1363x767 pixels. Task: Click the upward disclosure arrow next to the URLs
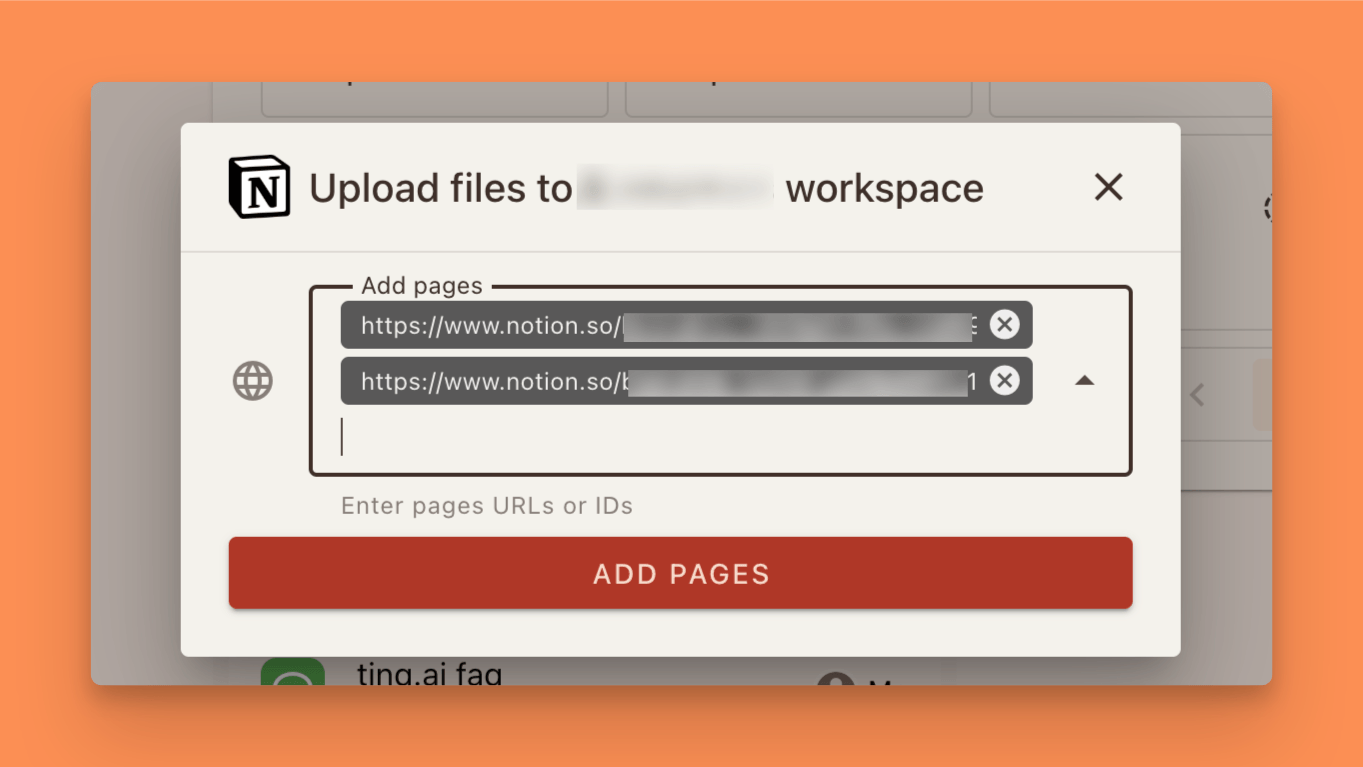click(1084, 380)
